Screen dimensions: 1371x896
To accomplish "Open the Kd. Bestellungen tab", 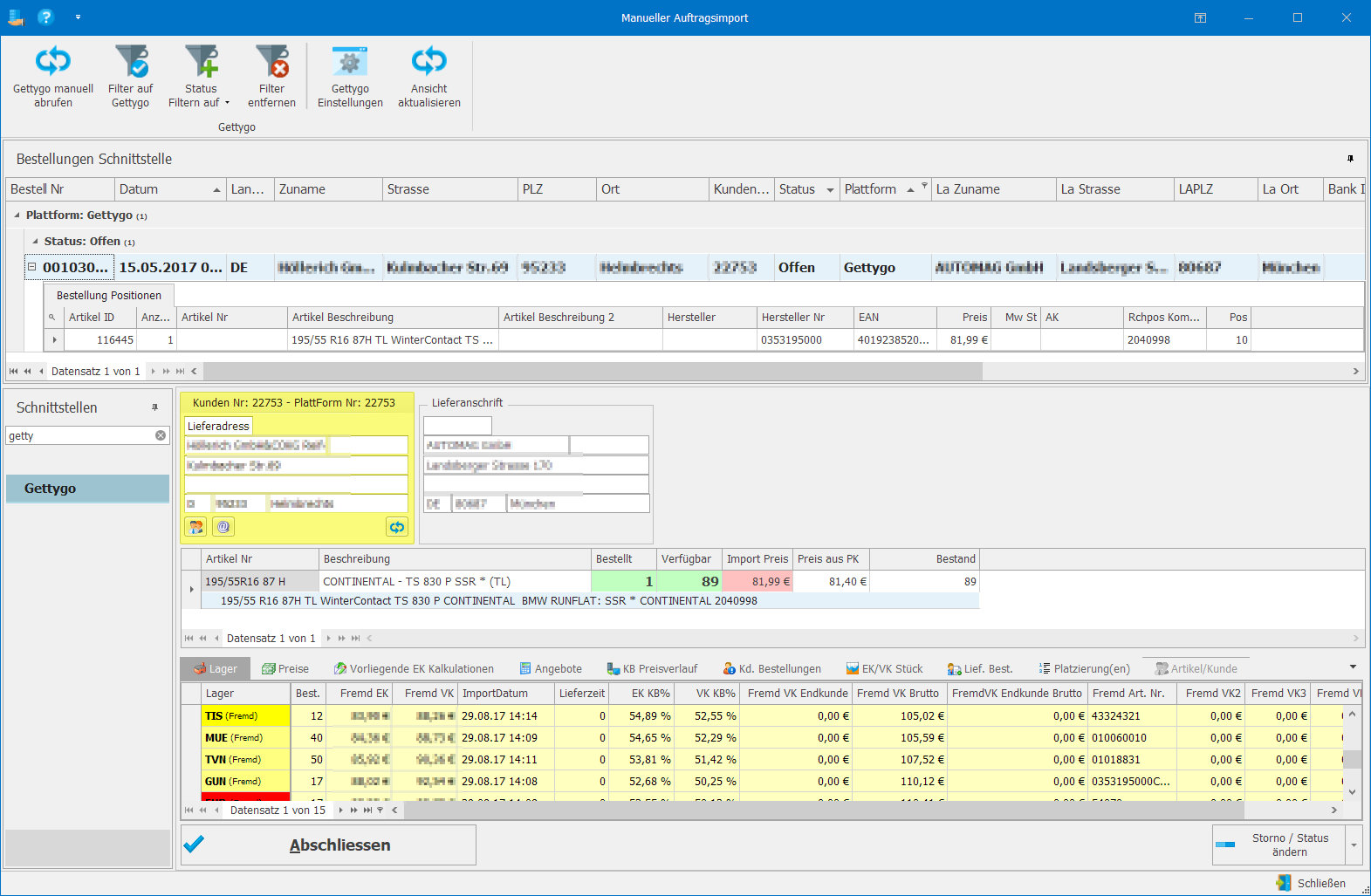I will click(772, 668).
